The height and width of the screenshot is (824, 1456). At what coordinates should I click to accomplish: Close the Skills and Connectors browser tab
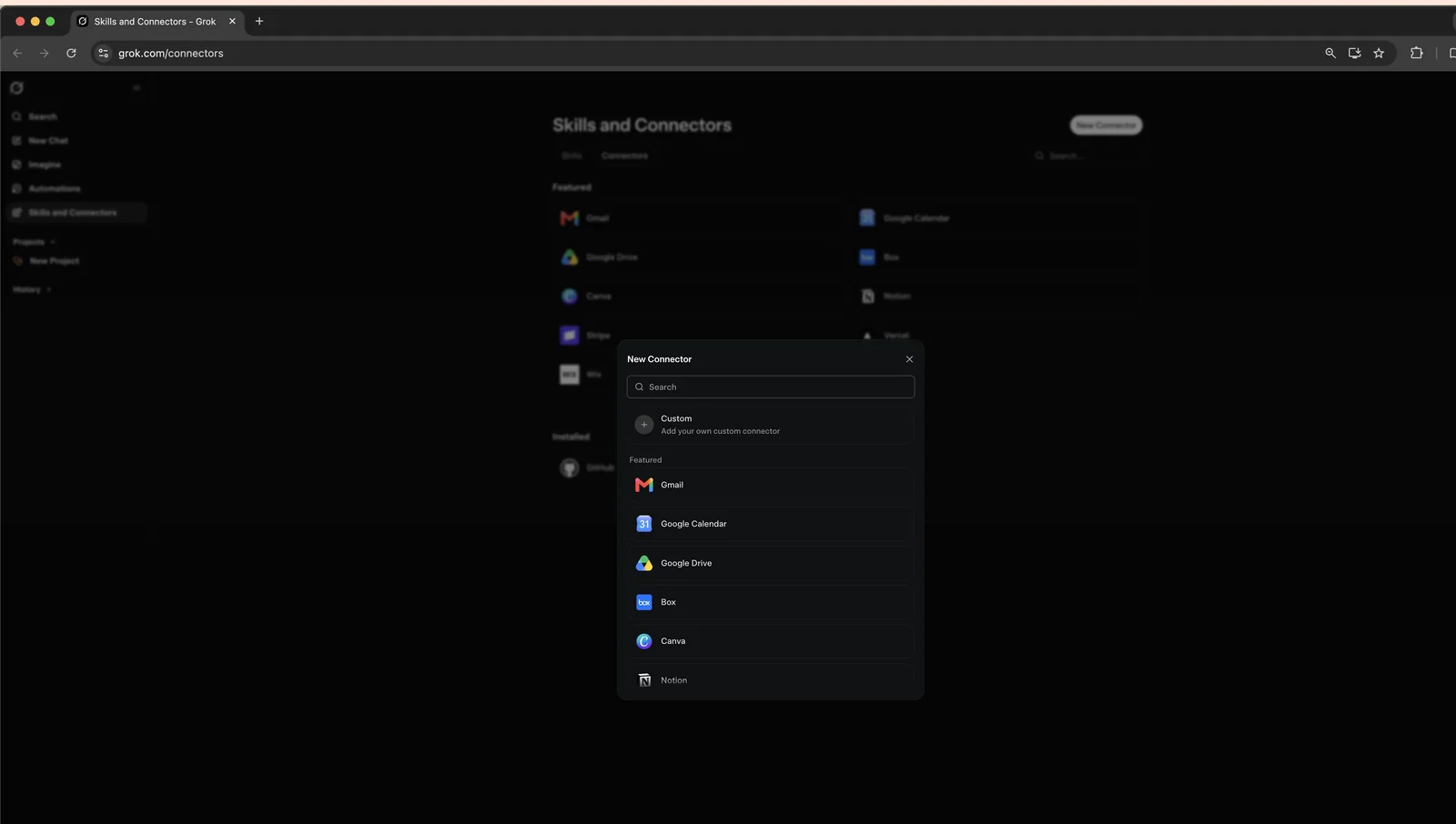[232, 21]
